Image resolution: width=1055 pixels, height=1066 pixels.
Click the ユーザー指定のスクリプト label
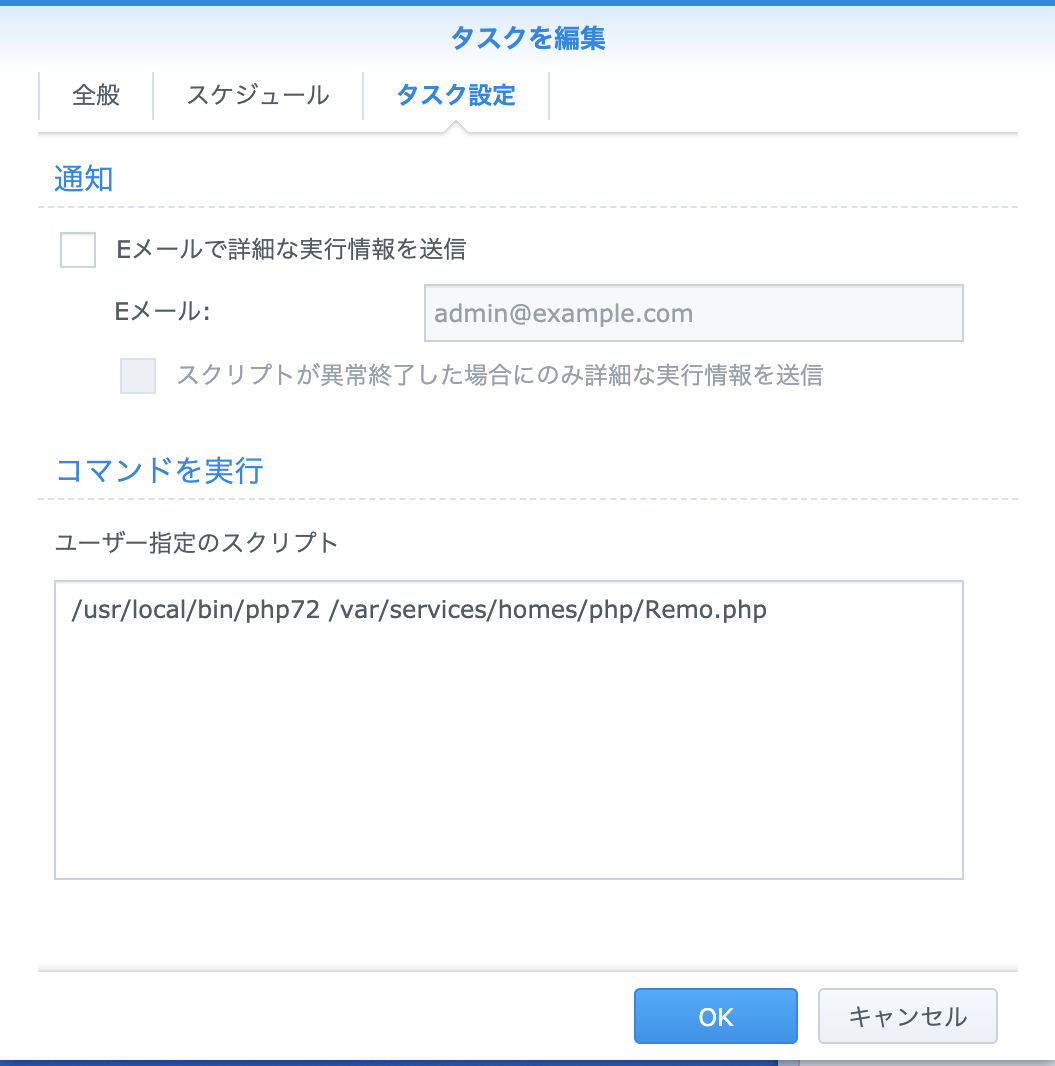click(196, 543)
